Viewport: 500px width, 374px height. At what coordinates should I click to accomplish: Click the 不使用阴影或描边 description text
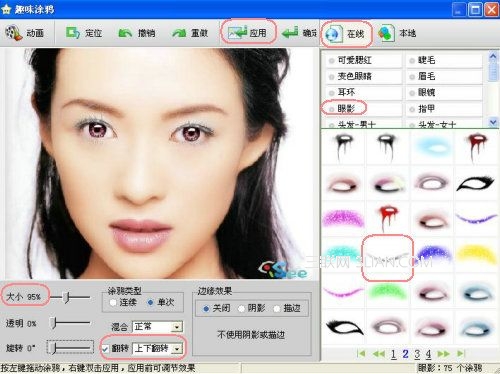(251, 334)
